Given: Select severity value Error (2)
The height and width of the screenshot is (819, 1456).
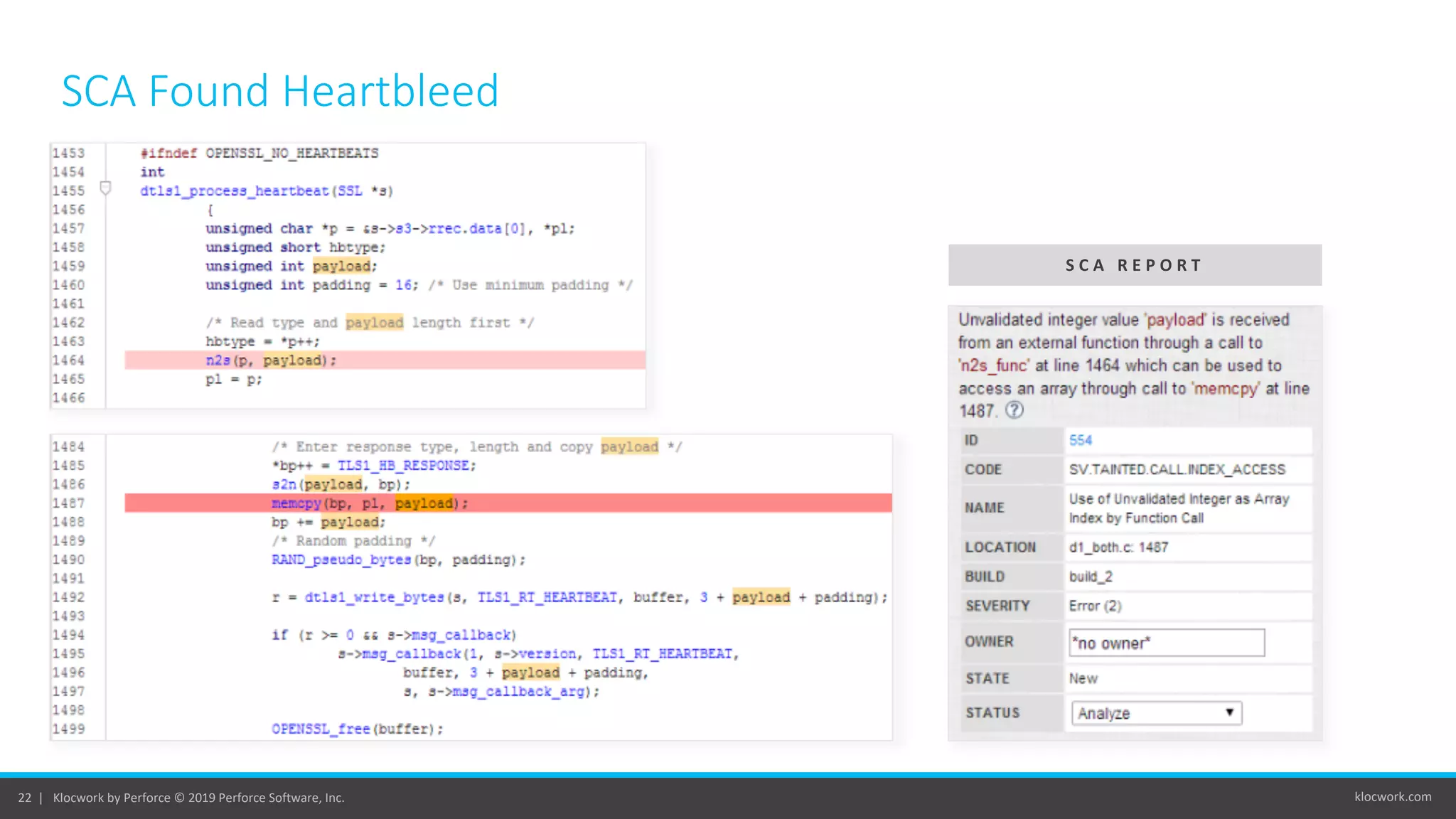Looking at the screenshot, I should [1095, 606].
